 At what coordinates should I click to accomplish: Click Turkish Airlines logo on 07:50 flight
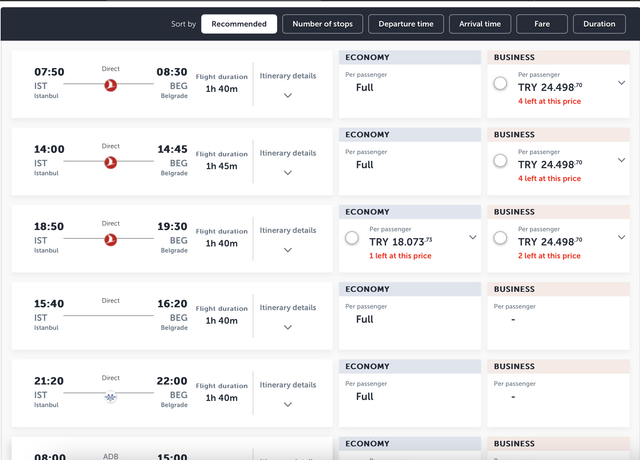110,85
